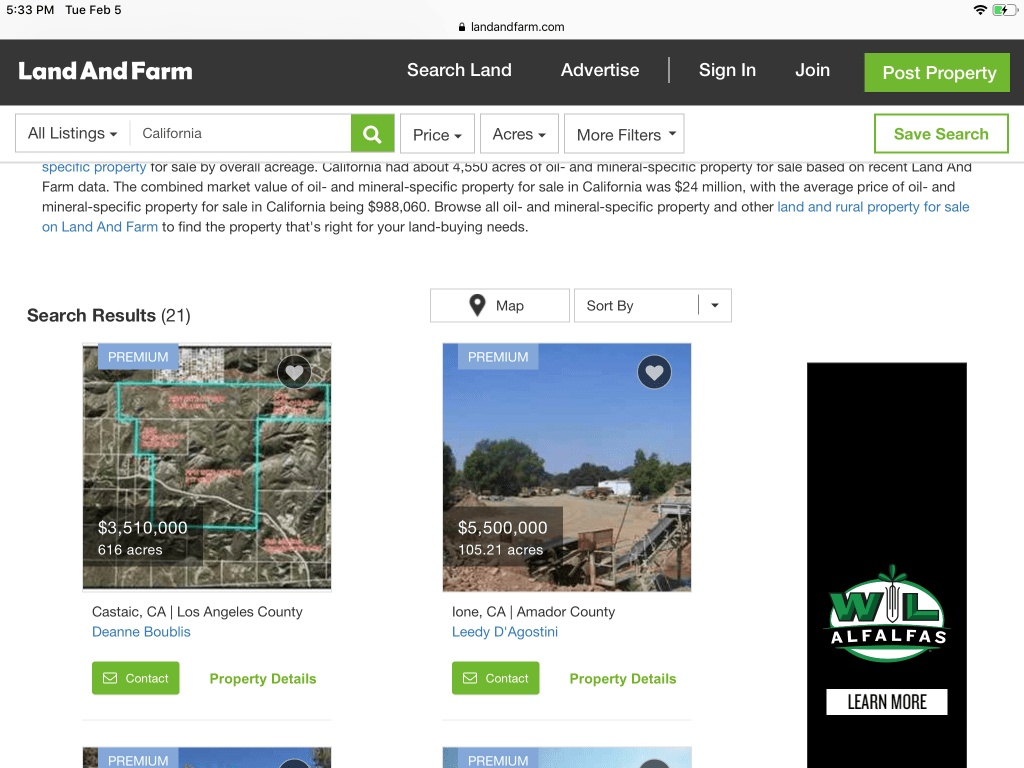The image size is (1024, 768).
Task: Favorite the Castaic property with heart icon
Action: 294,372
